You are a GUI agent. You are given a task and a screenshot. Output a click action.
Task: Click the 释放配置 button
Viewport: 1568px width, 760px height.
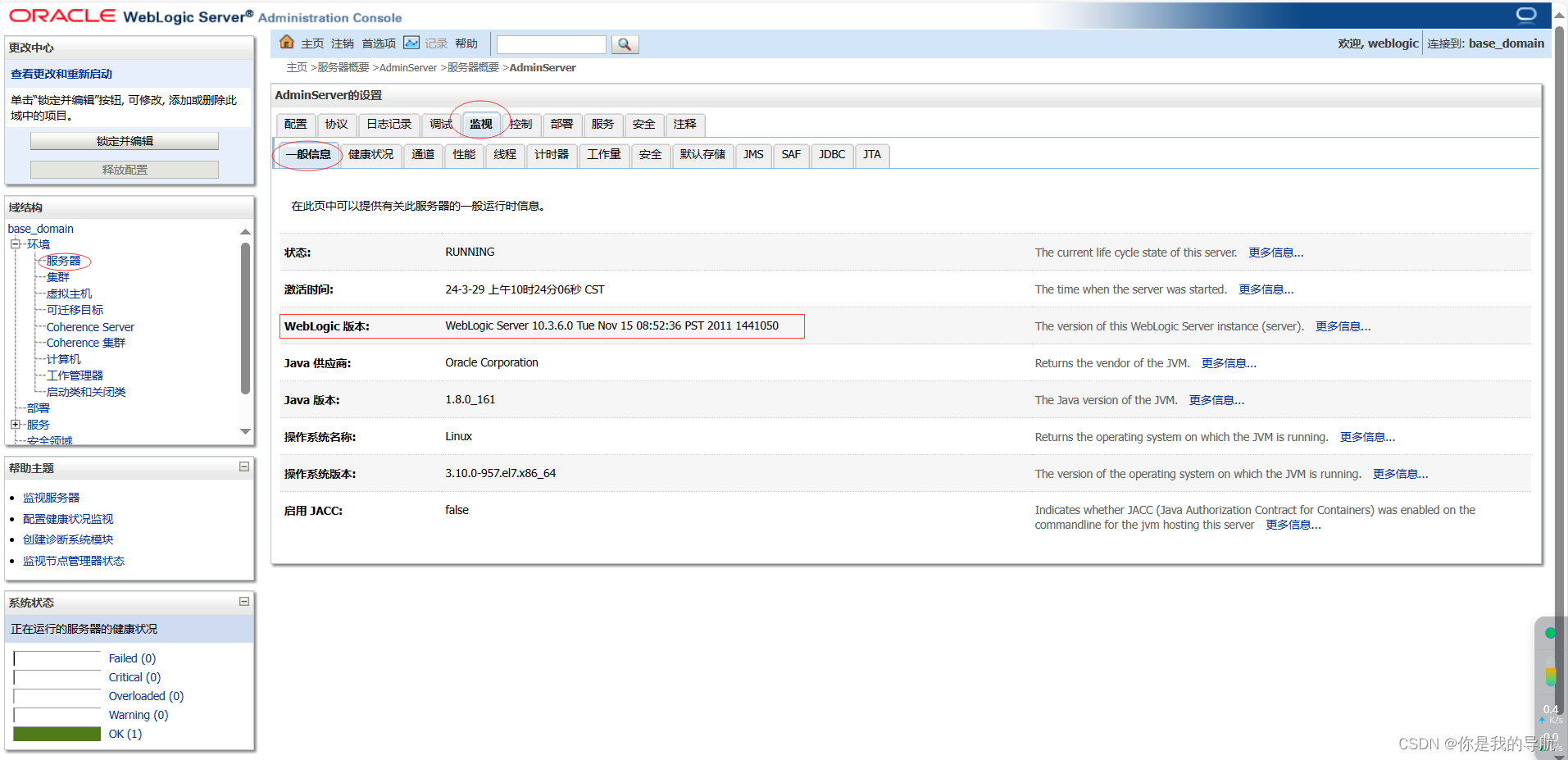point(125,170)
